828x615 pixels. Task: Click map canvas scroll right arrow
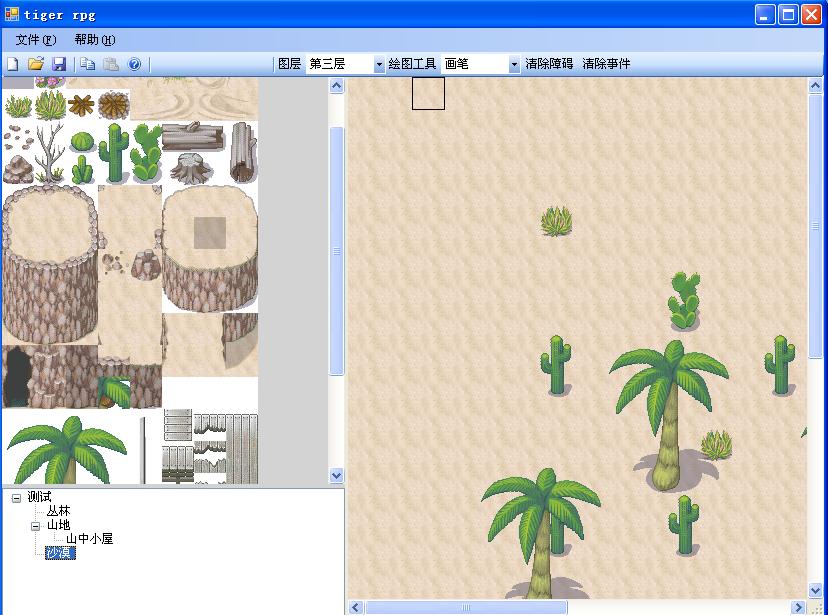tap(798, 608)
